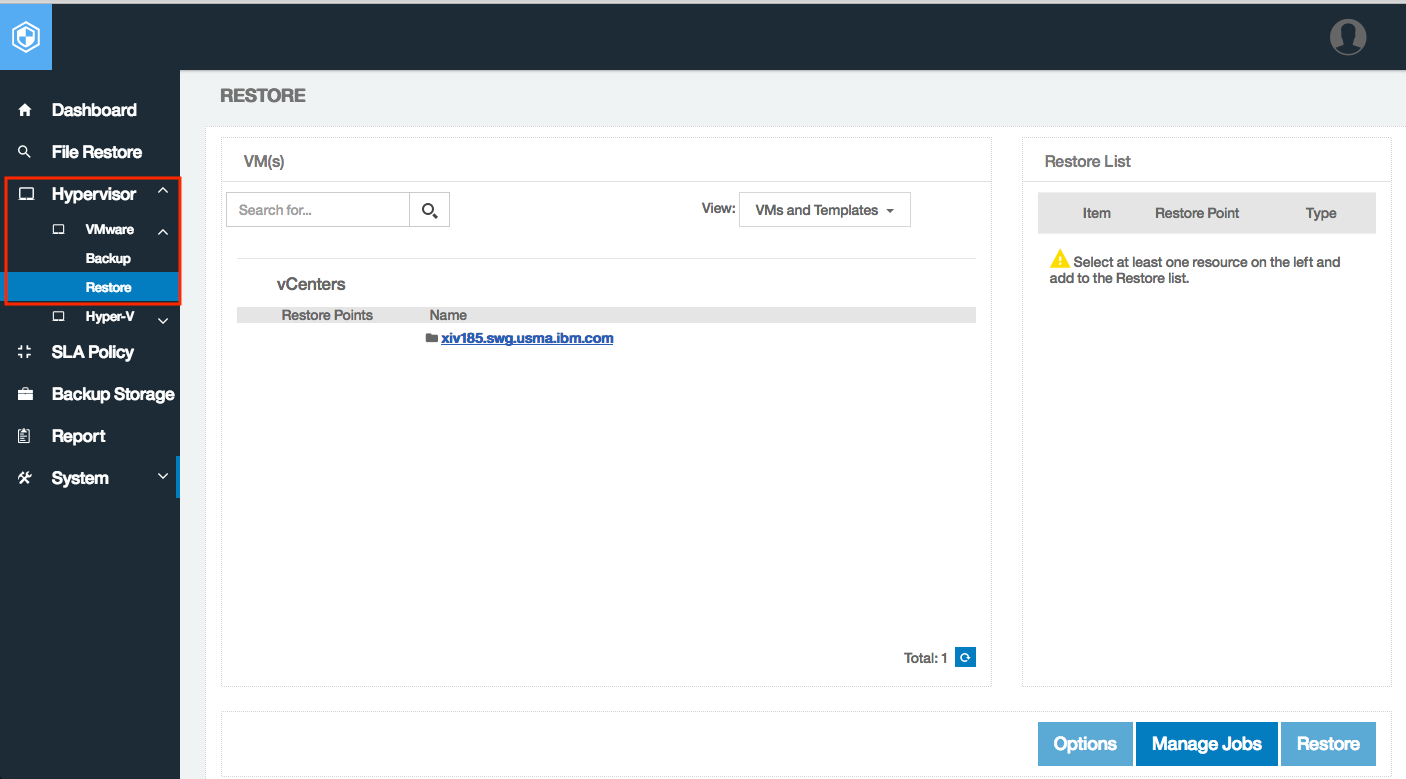Collapse the VMware submenu chevron

coord(163,232)
